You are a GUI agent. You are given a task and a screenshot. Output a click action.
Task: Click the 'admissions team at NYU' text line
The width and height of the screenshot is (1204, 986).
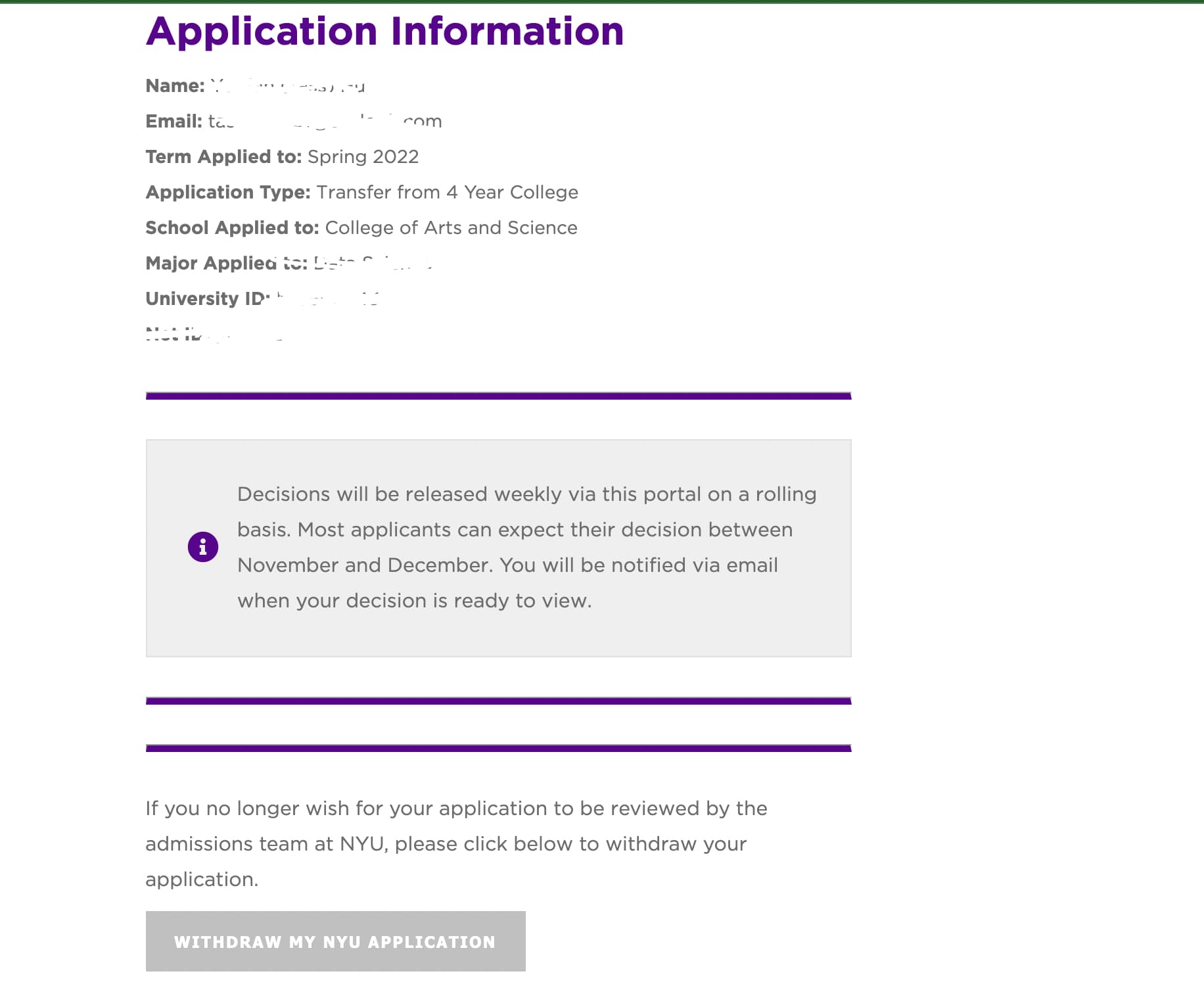[x=446, y=844]
